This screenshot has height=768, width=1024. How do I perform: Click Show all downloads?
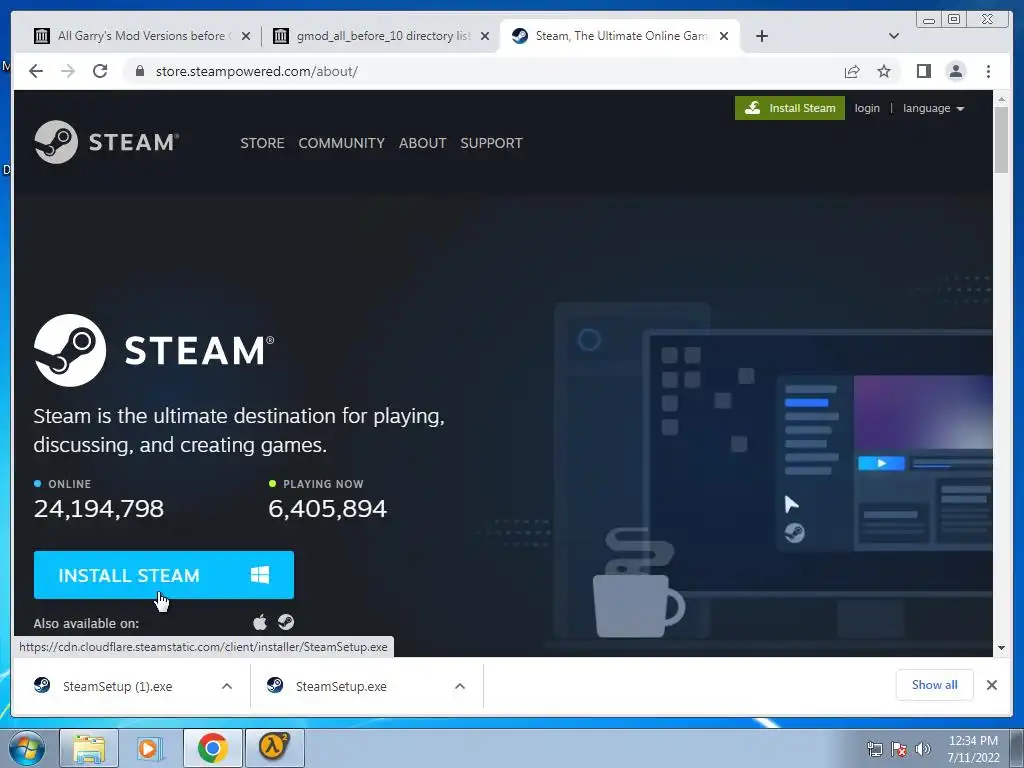935,684
